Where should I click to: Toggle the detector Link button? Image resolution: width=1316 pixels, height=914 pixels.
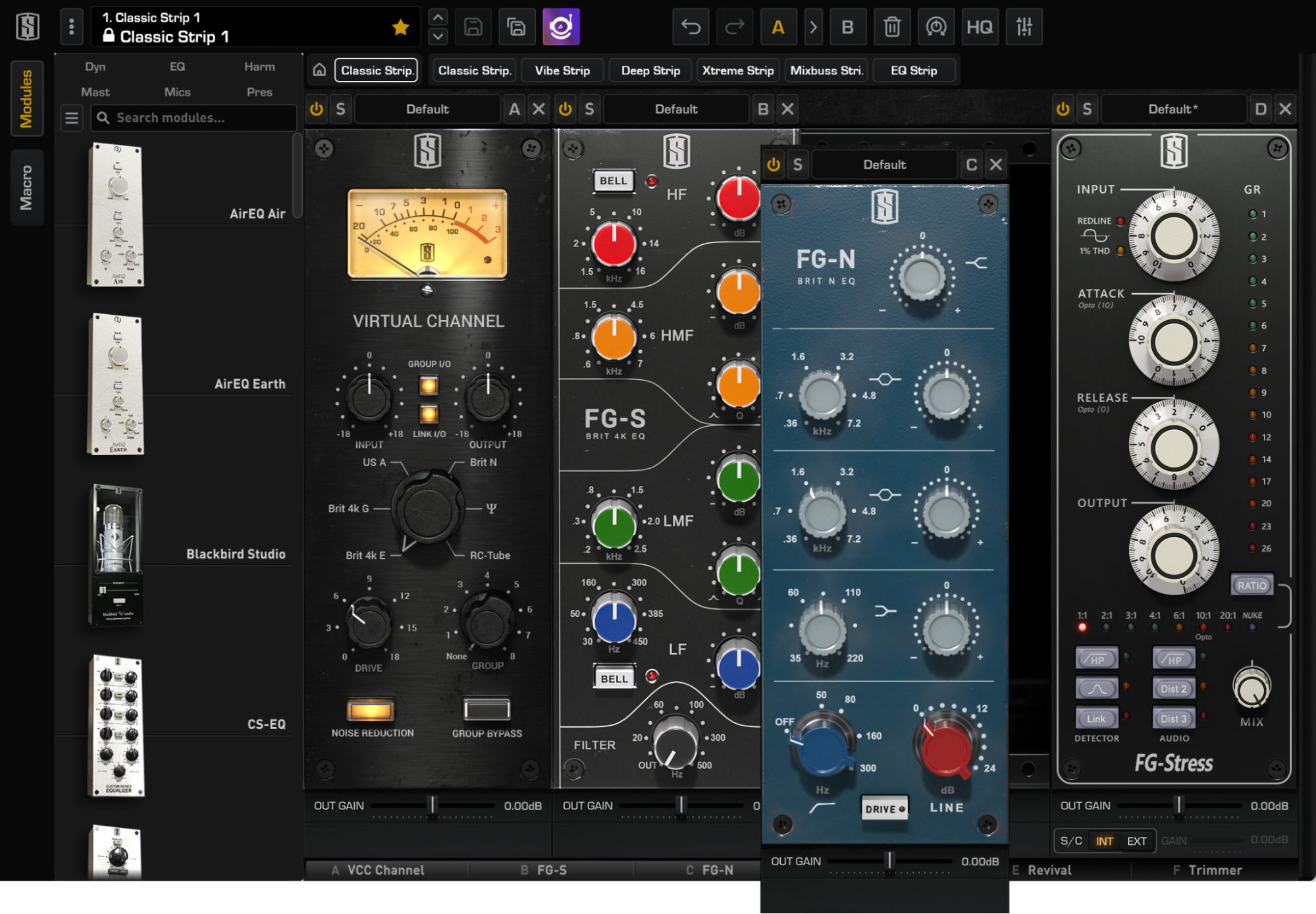pyautogui.click(x=1096, y=718)
